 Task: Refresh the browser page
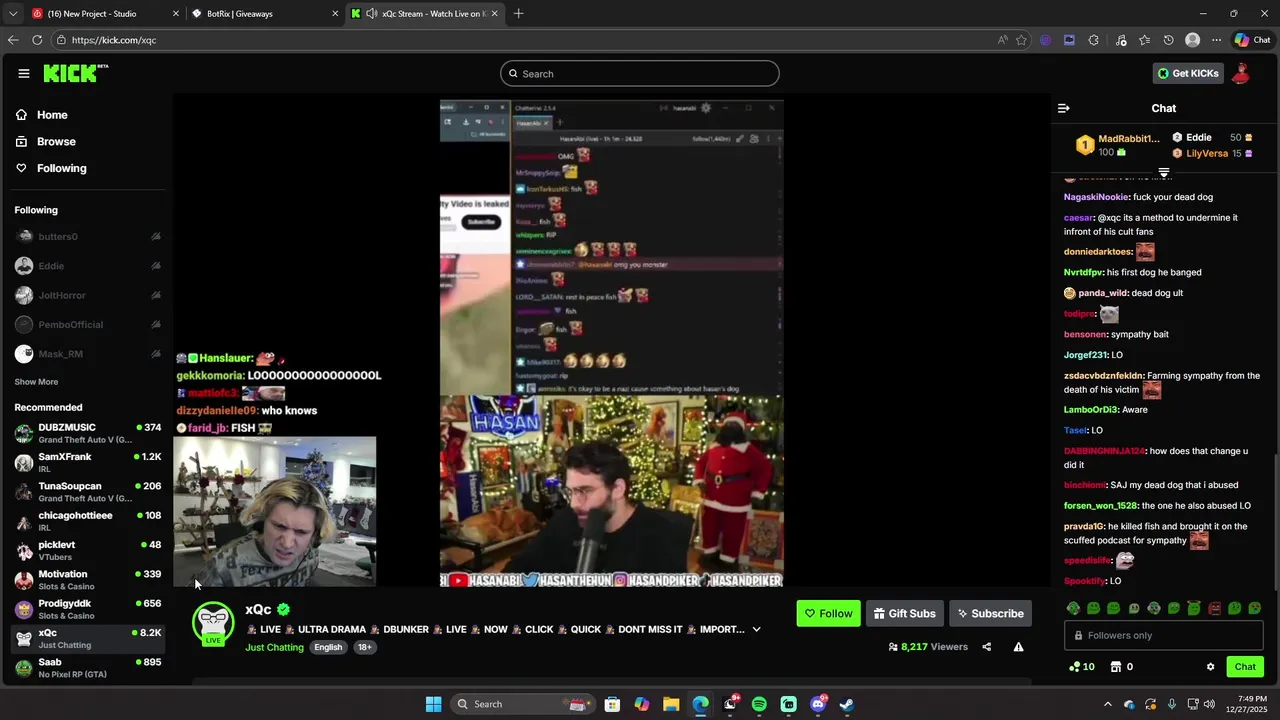pyautogui.click(x=37, y=40)
